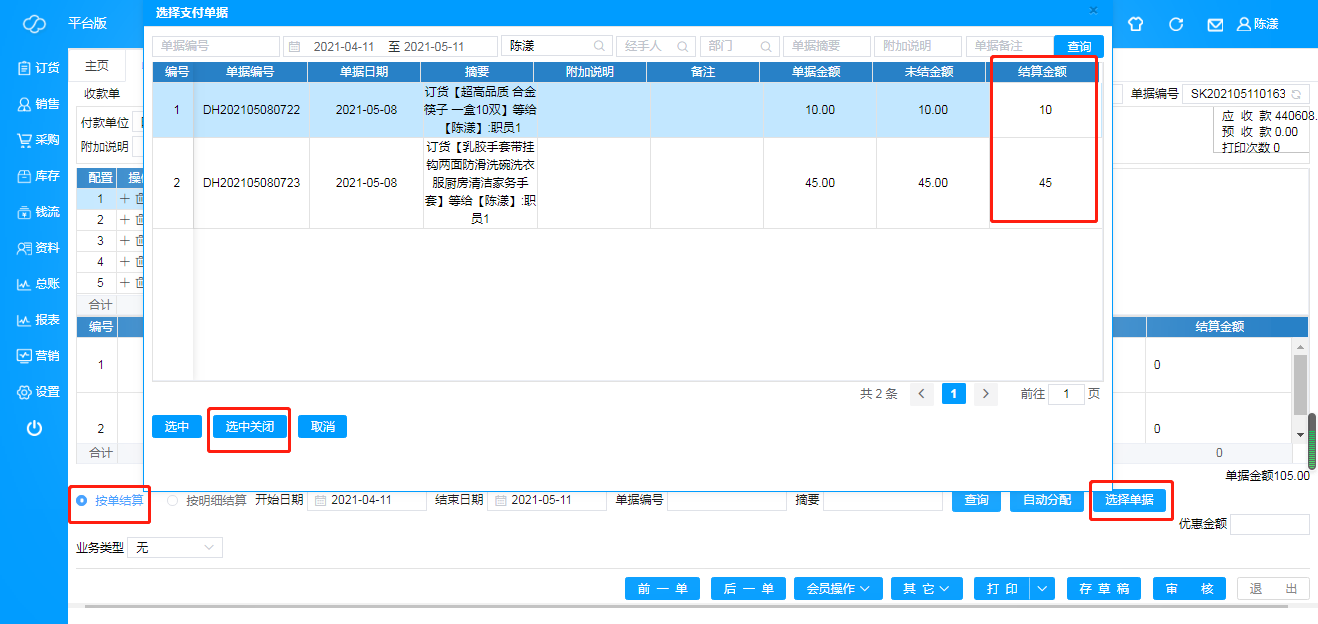Select the 按明细结算 radio option
This screenshot has height=624, width=1318.
click(173, 500)
